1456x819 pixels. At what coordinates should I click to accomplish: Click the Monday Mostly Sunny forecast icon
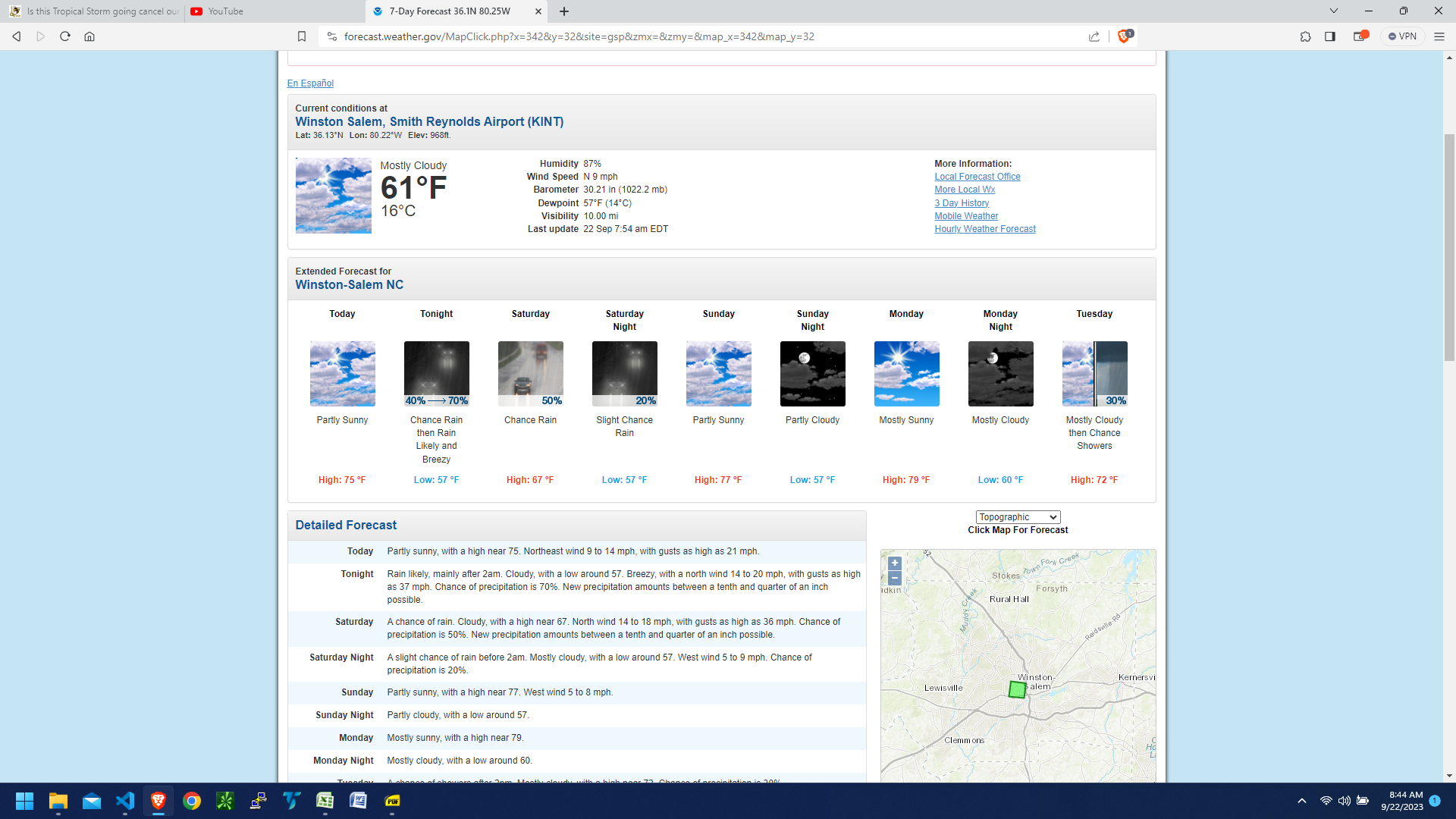point(907,374)
